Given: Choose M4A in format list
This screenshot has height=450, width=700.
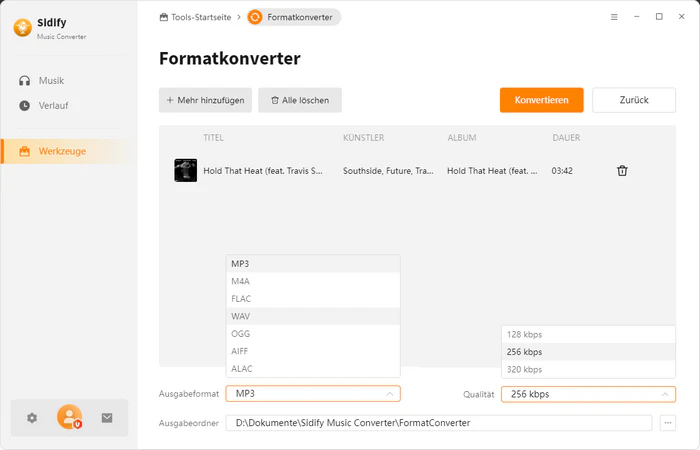Looking at the screenshot, I should [x=313, y=281].
